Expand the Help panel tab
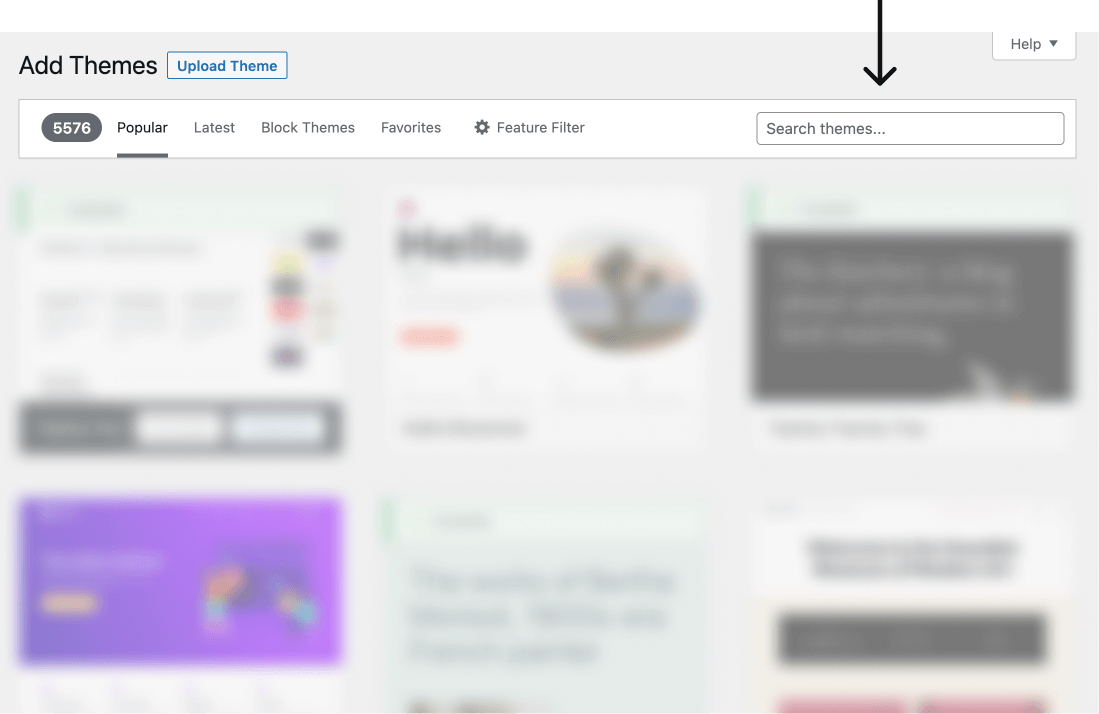 click(x=1034, y=45)
